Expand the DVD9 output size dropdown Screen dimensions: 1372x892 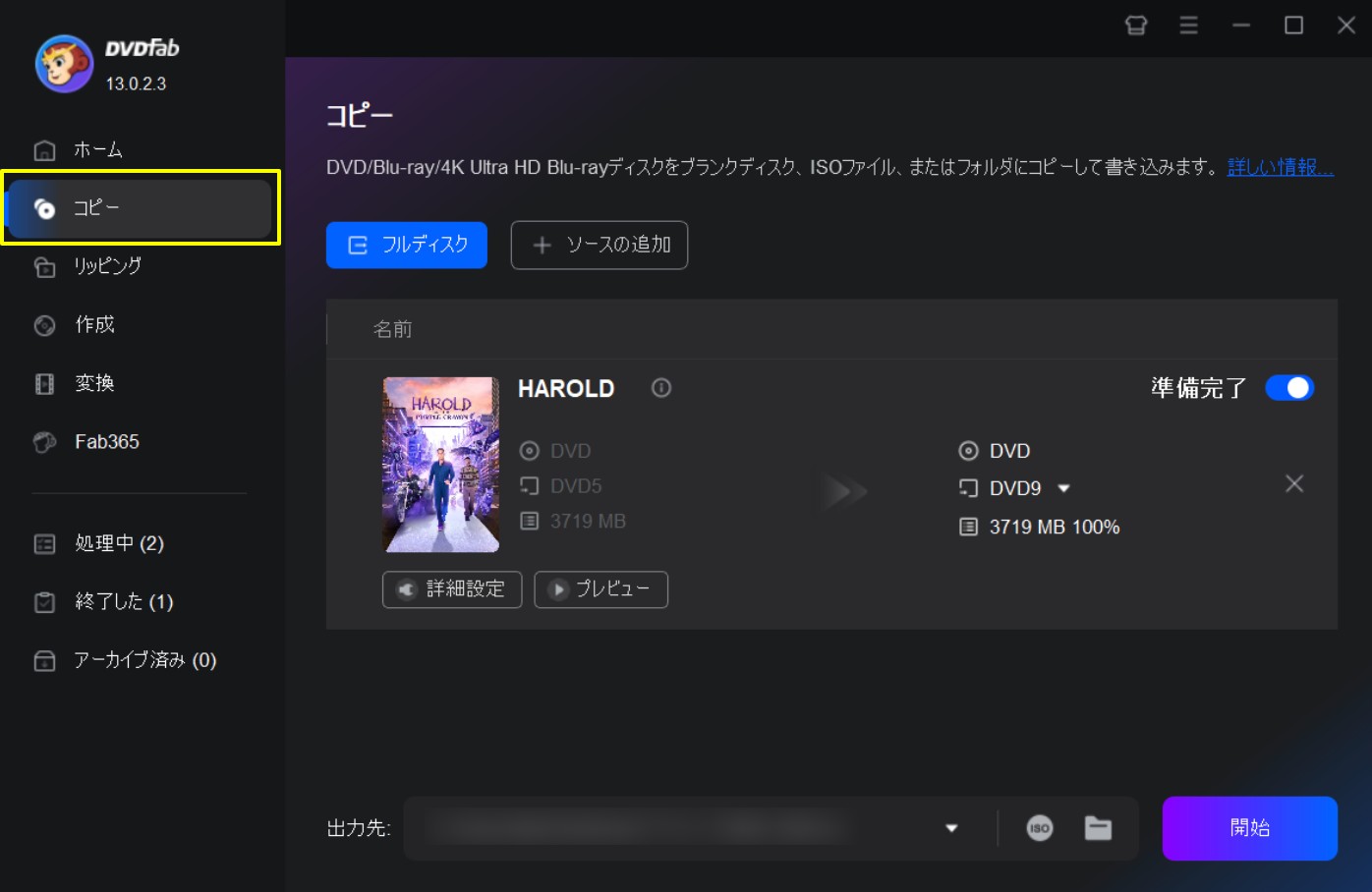tap(1063, 488)
